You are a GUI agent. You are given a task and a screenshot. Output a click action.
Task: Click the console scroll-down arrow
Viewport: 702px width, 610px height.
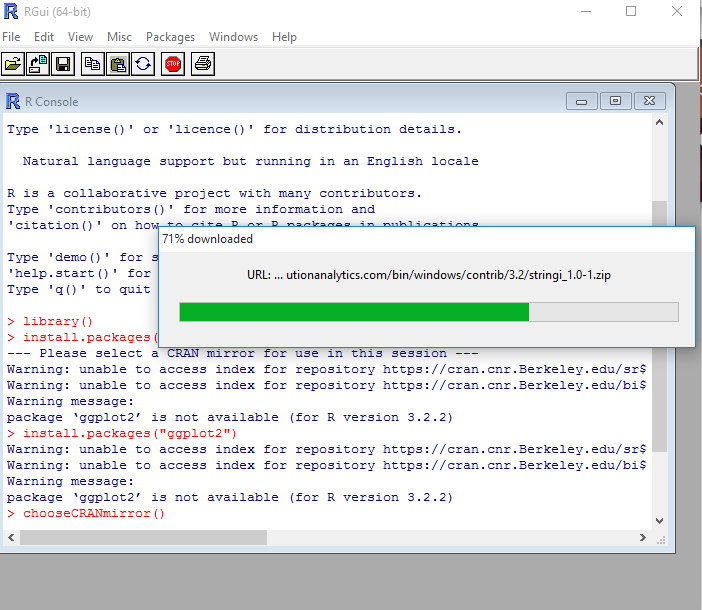click(x=659, y=520)
